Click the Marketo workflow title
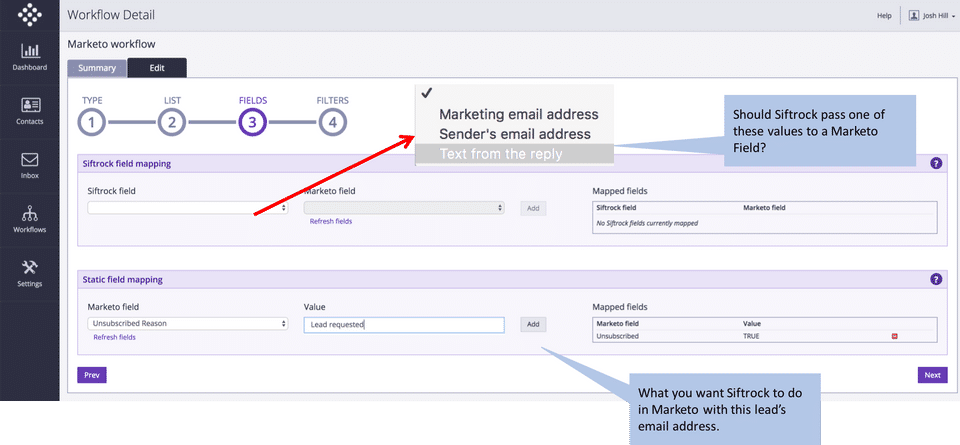This screenshot has height=445, width=960. (111, 44)
